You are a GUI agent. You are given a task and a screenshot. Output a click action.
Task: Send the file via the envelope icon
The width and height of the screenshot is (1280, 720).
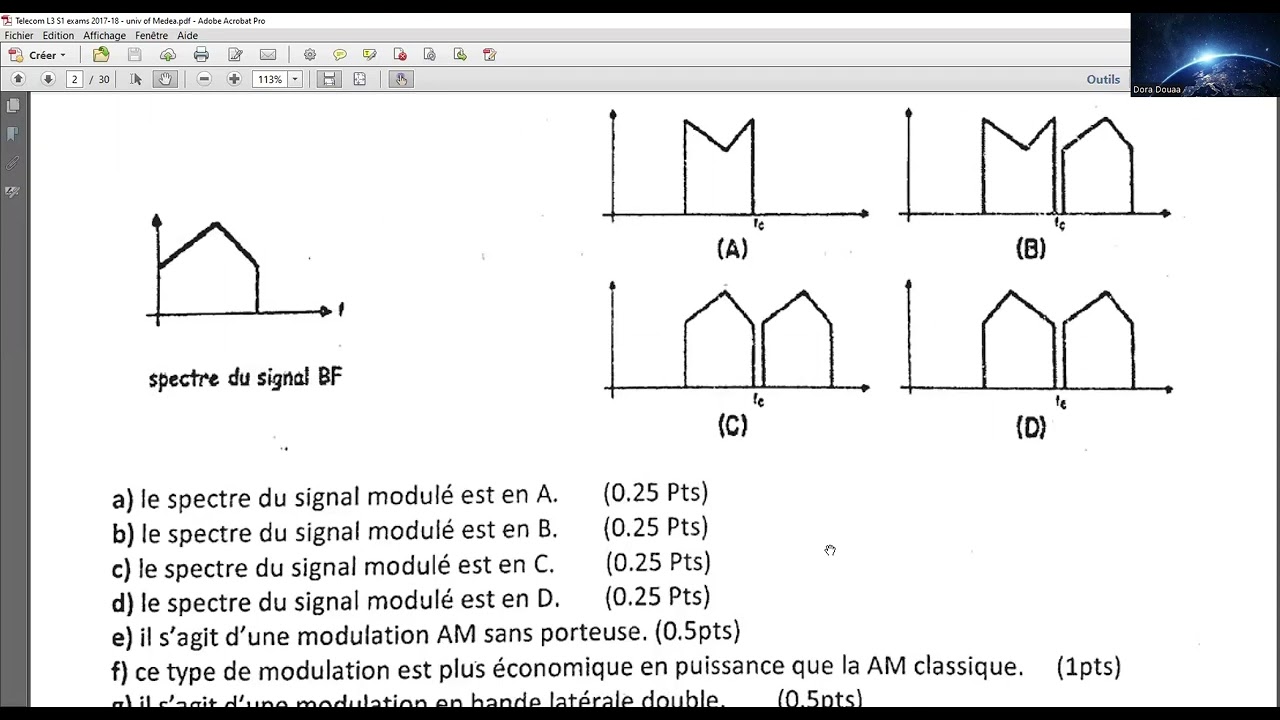coord(268,55)
